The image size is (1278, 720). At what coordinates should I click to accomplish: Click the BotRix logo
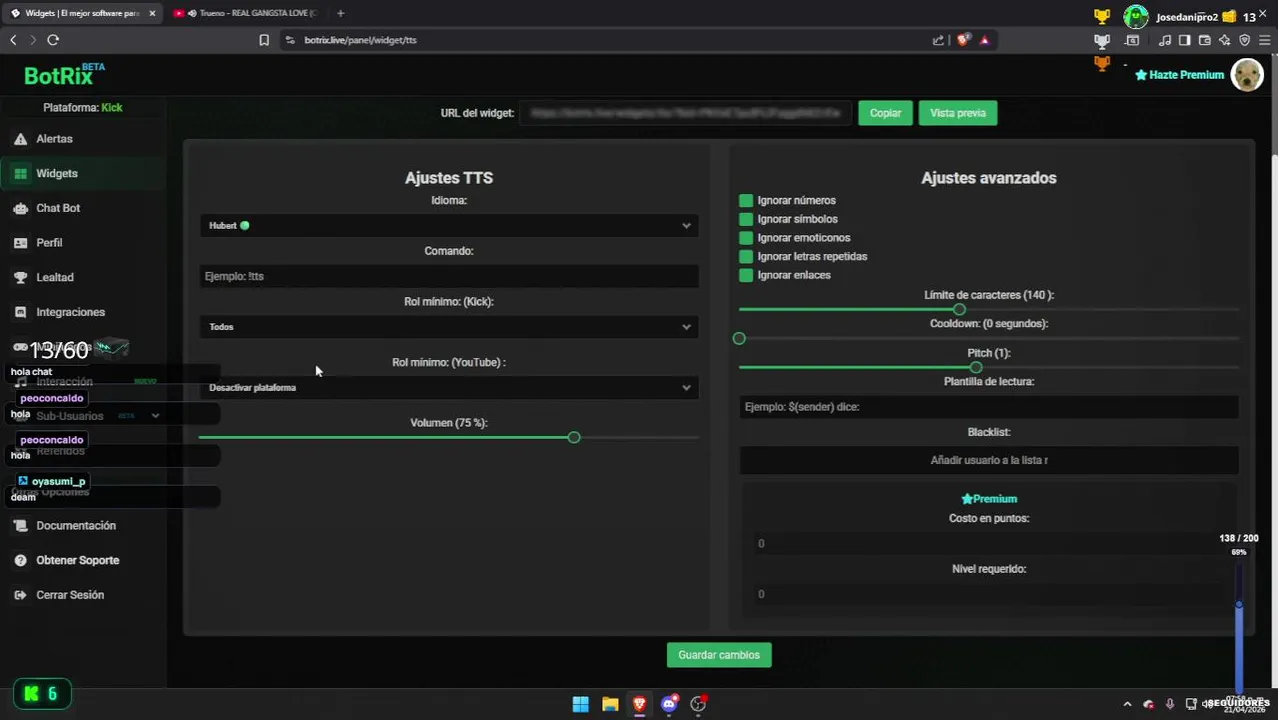pyautogui.click(x=64, y=75)
